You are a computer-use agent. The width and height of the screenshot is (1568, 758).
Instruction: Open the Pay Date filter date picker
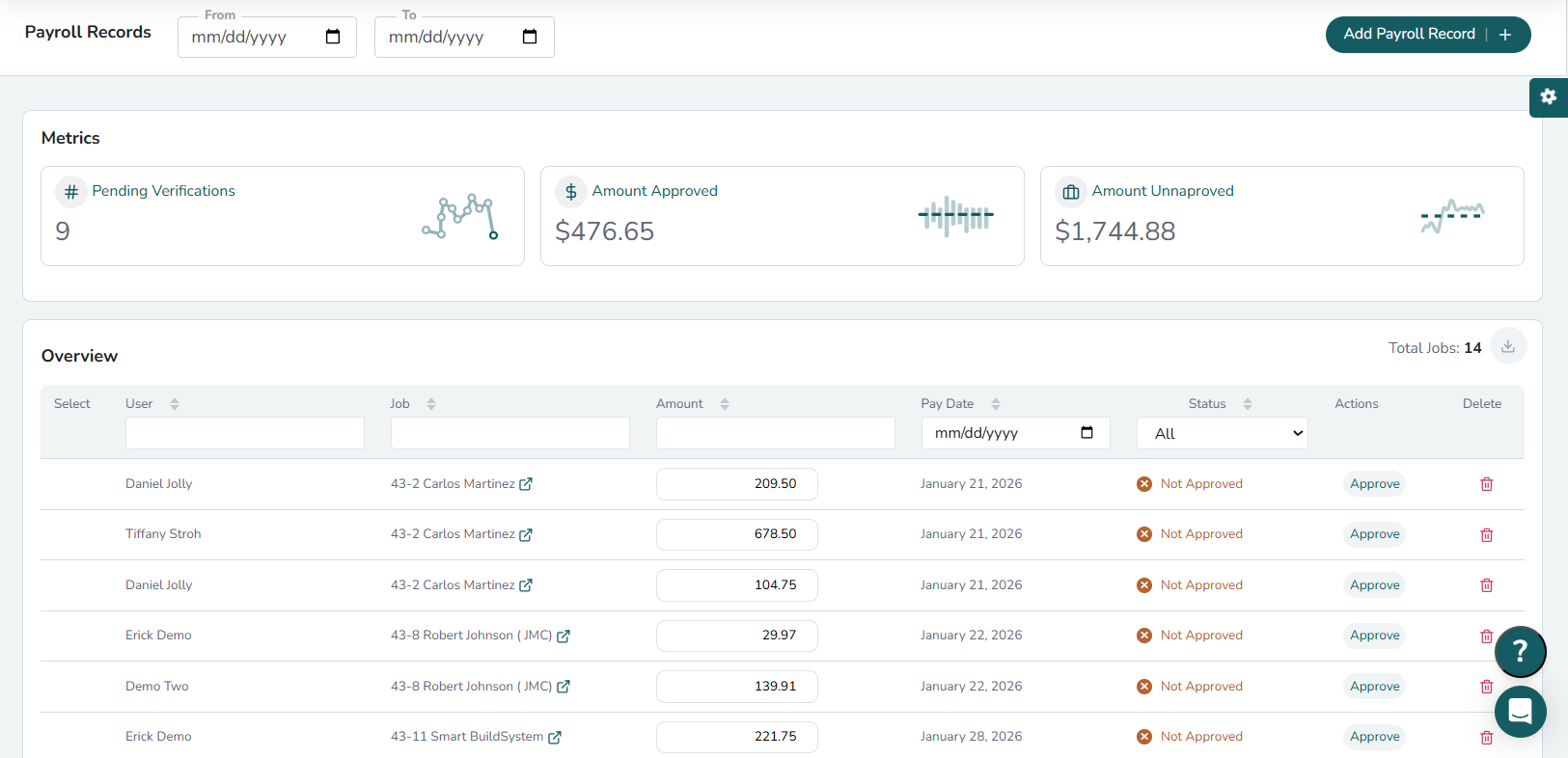[1087, 433]
